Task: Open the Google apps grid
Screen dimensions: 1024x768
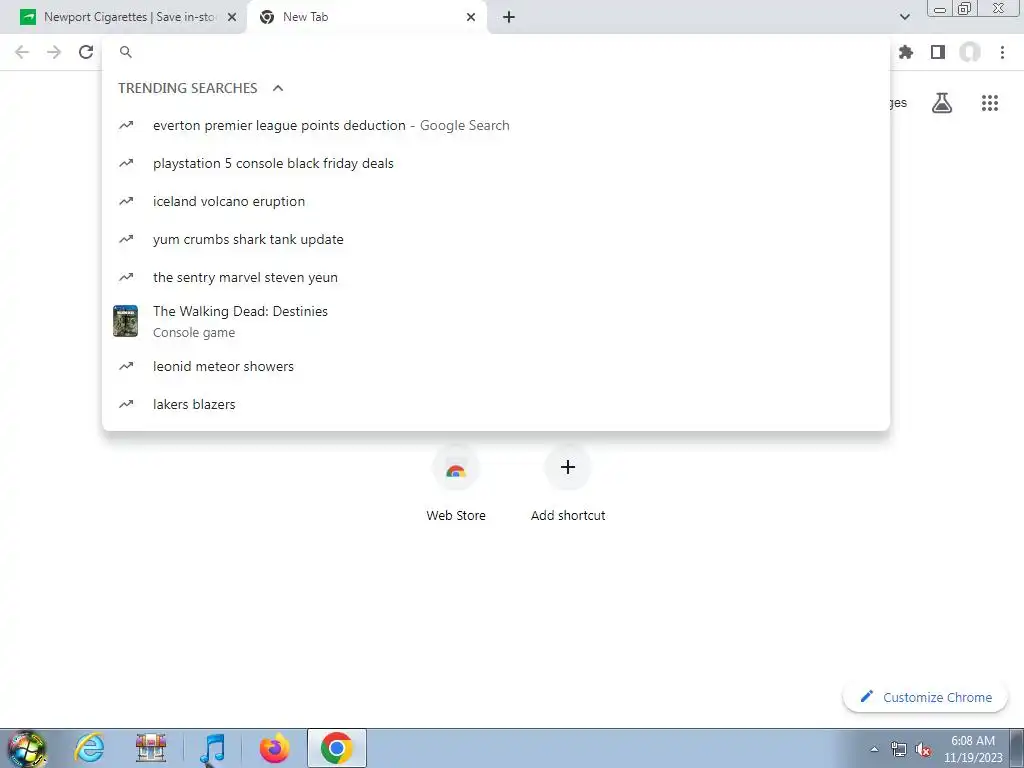Action: [x=990, y=103]
